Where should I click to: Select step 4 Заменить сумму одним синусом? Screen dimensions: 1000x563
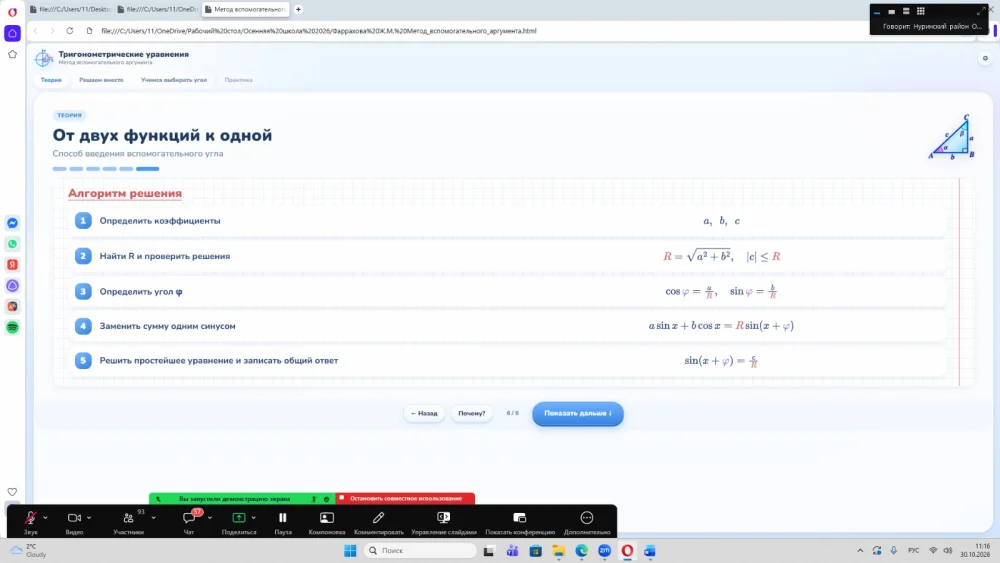(x=508, y=326)
